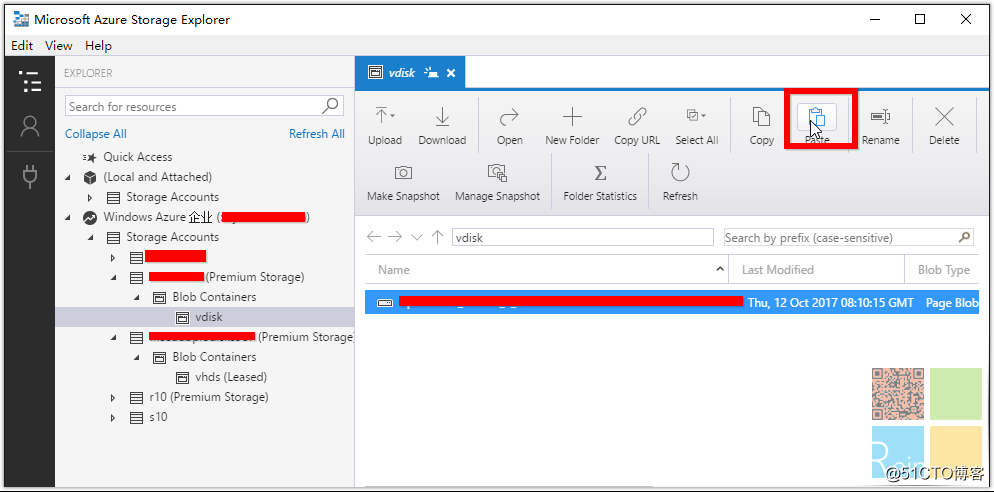
Task: Click the Folder Statistics sigma button
Action: 600,183
